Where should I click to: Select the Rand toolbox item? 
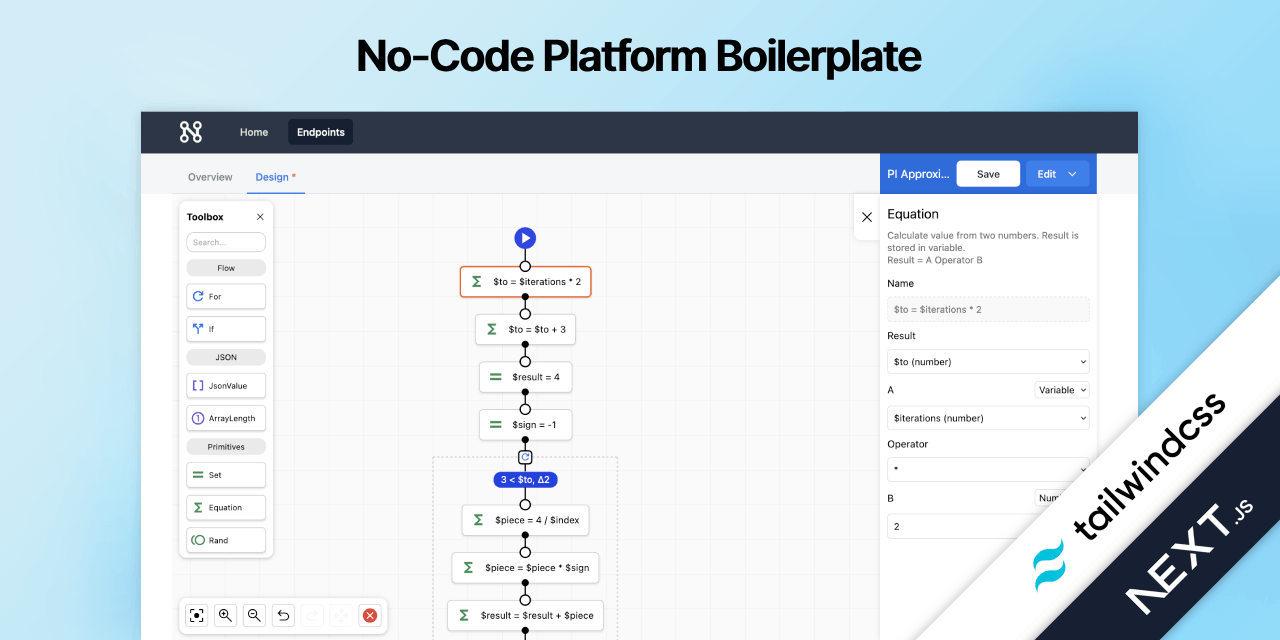226,540
